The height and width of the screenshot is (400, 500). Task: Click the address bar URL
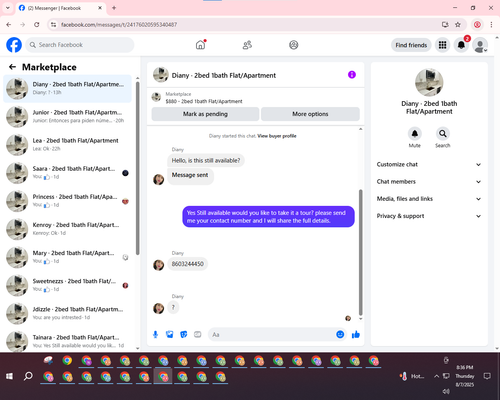click(x=119, y=25)
